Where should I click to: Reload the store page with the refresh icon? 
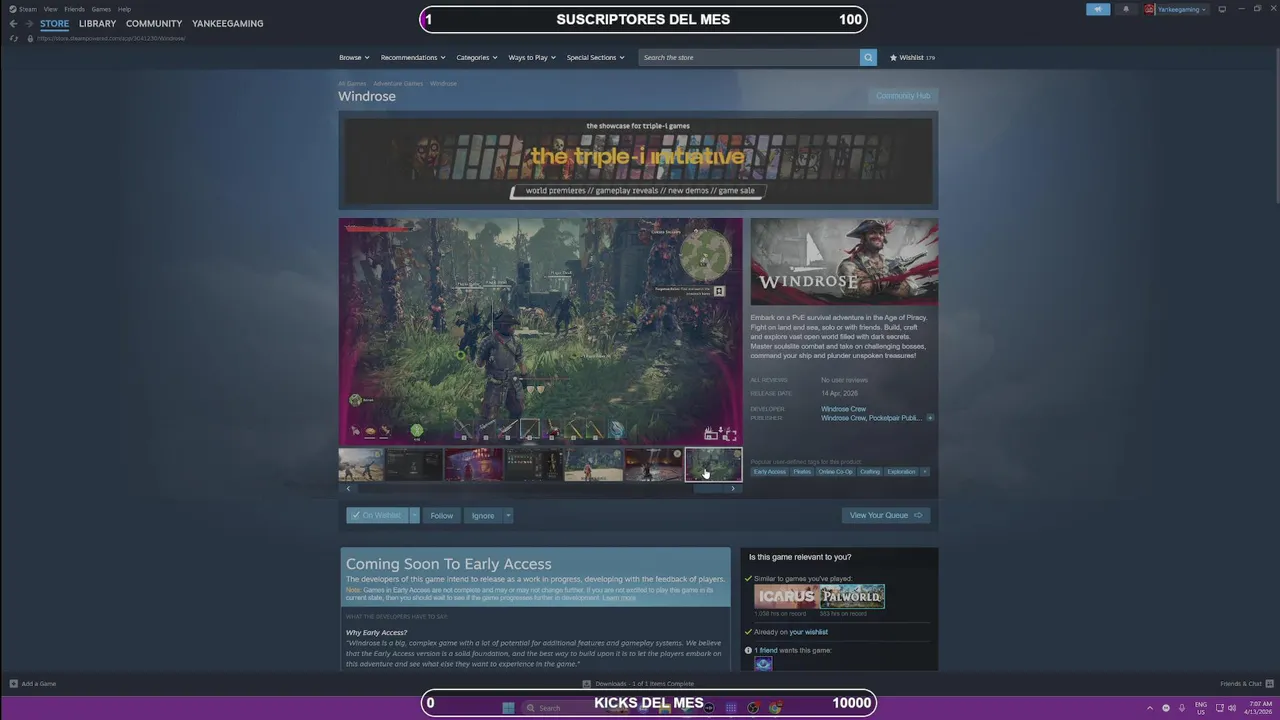[x=13, y=38]
